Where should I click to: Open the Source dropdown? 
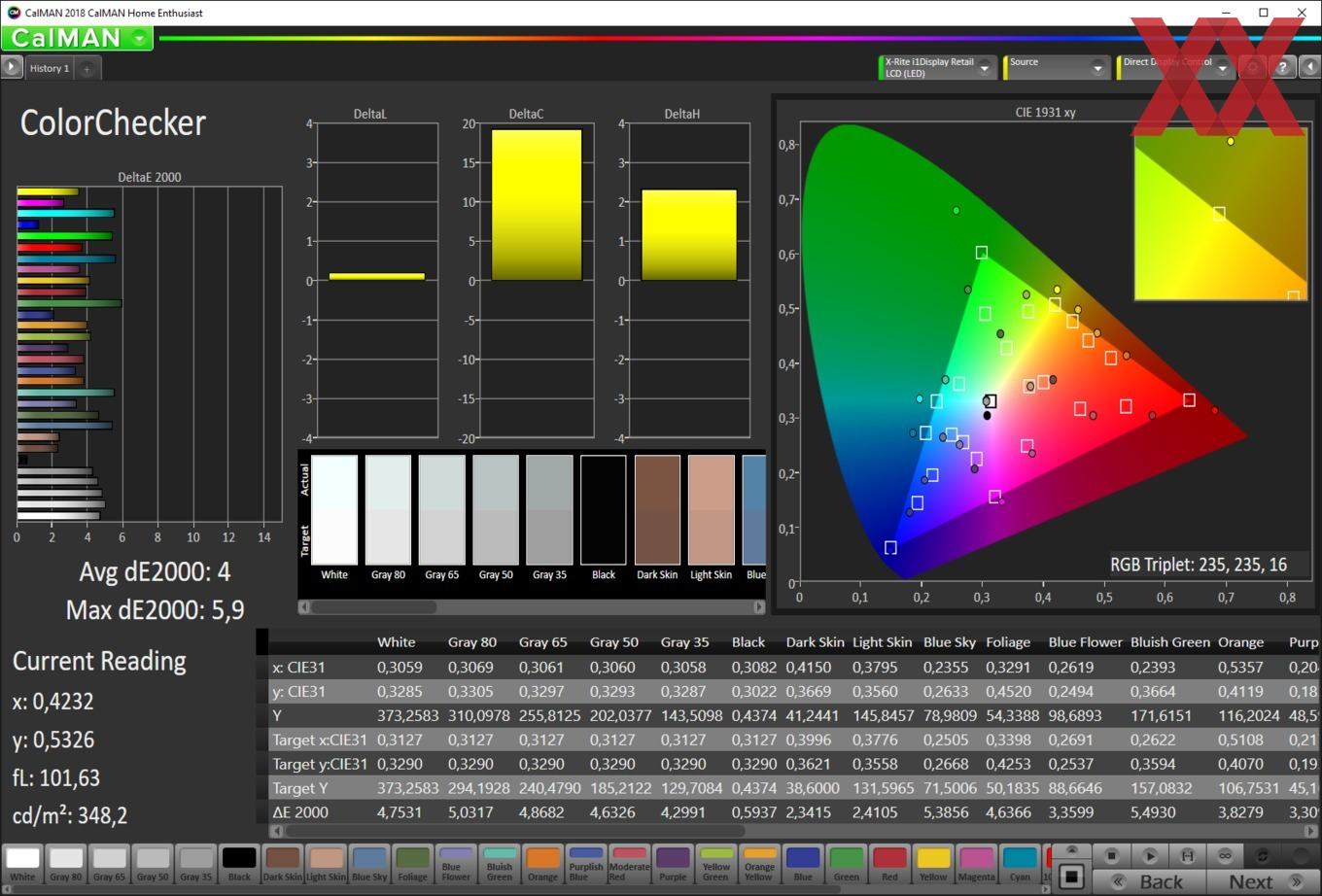(x=1097, y=68)
